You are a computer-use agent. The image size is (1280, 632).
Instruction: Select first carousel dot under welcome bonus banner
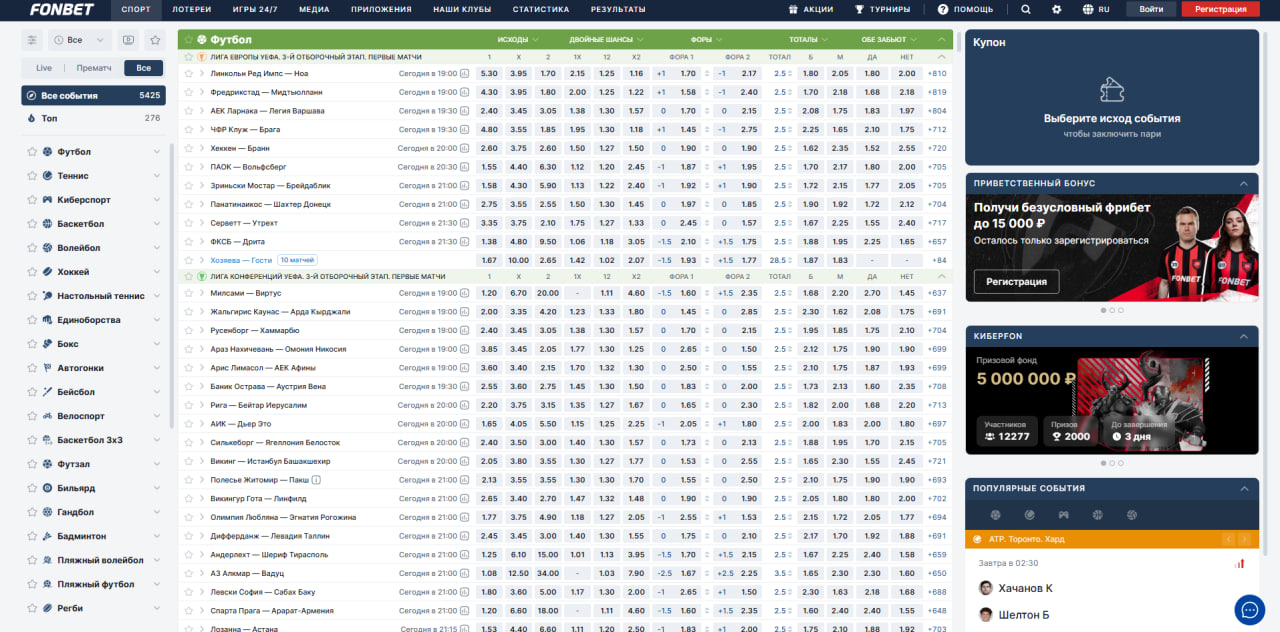pos(1103,310)
